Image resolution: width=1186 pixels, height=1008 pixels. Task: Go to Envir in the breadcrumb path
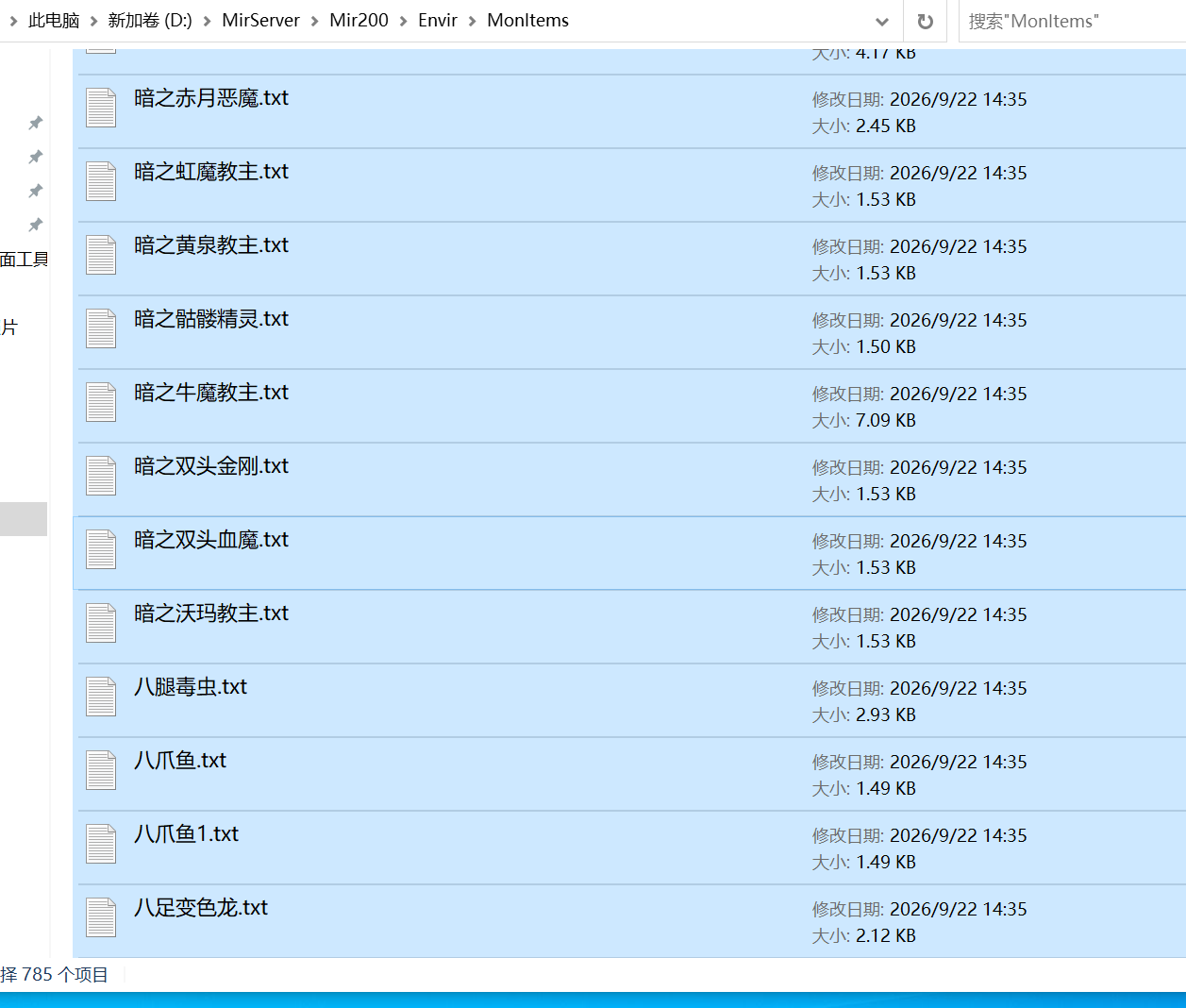pyautogui.click(x=438, y=21)
